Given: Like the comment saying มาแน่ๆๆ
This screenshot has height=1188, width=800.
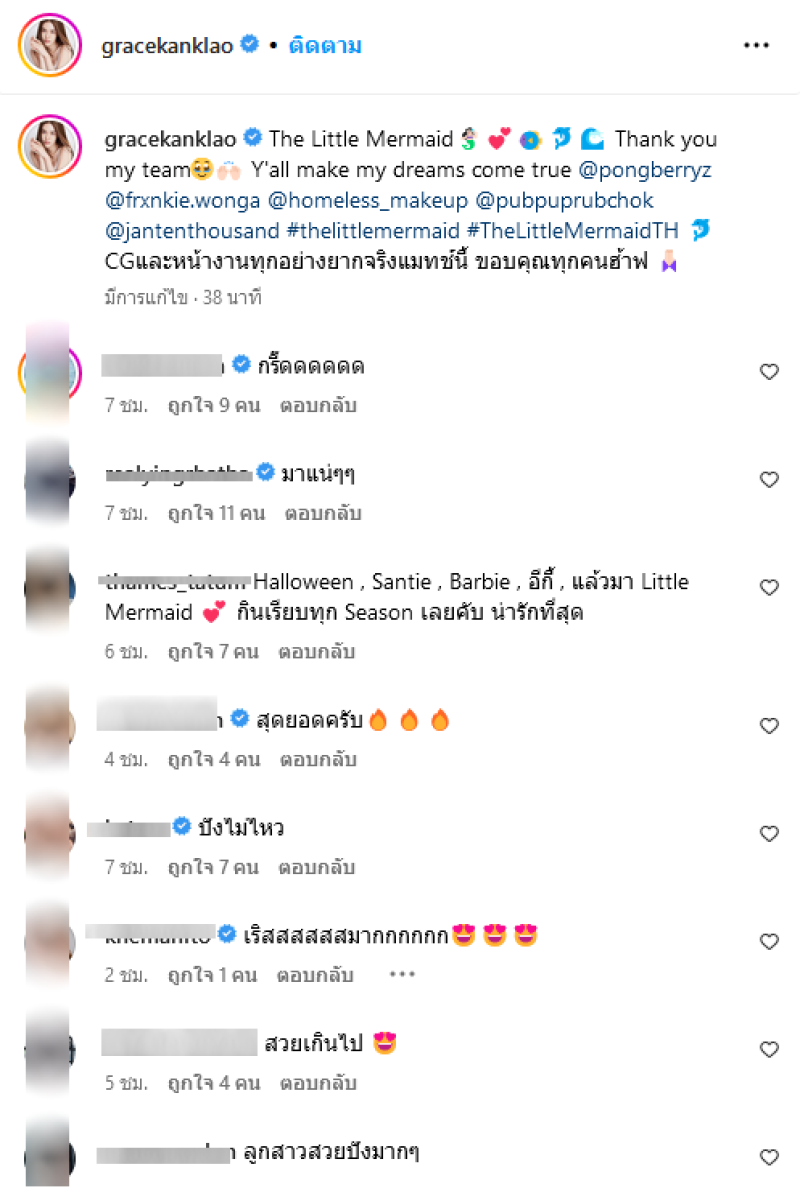Looking at the screenshot, I should tap(769, 479).
